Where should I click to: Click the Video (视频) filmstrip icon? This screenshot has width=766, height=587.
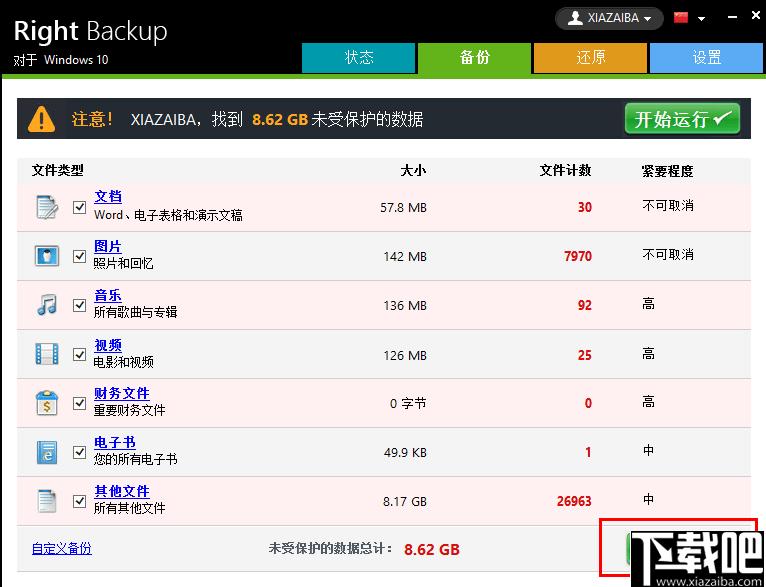pos(47,354)
